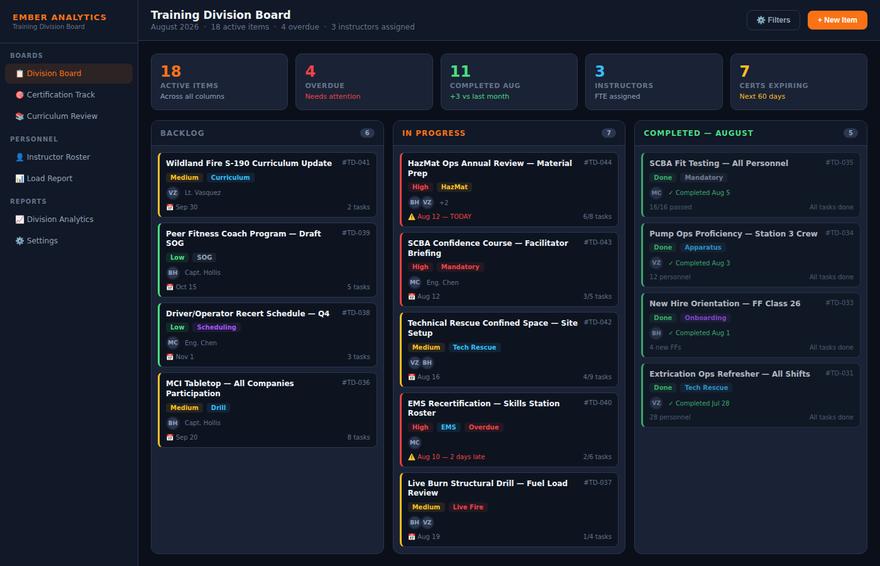
Task: Open MCI Tabletop All Companies card
Action: [267, 410]
